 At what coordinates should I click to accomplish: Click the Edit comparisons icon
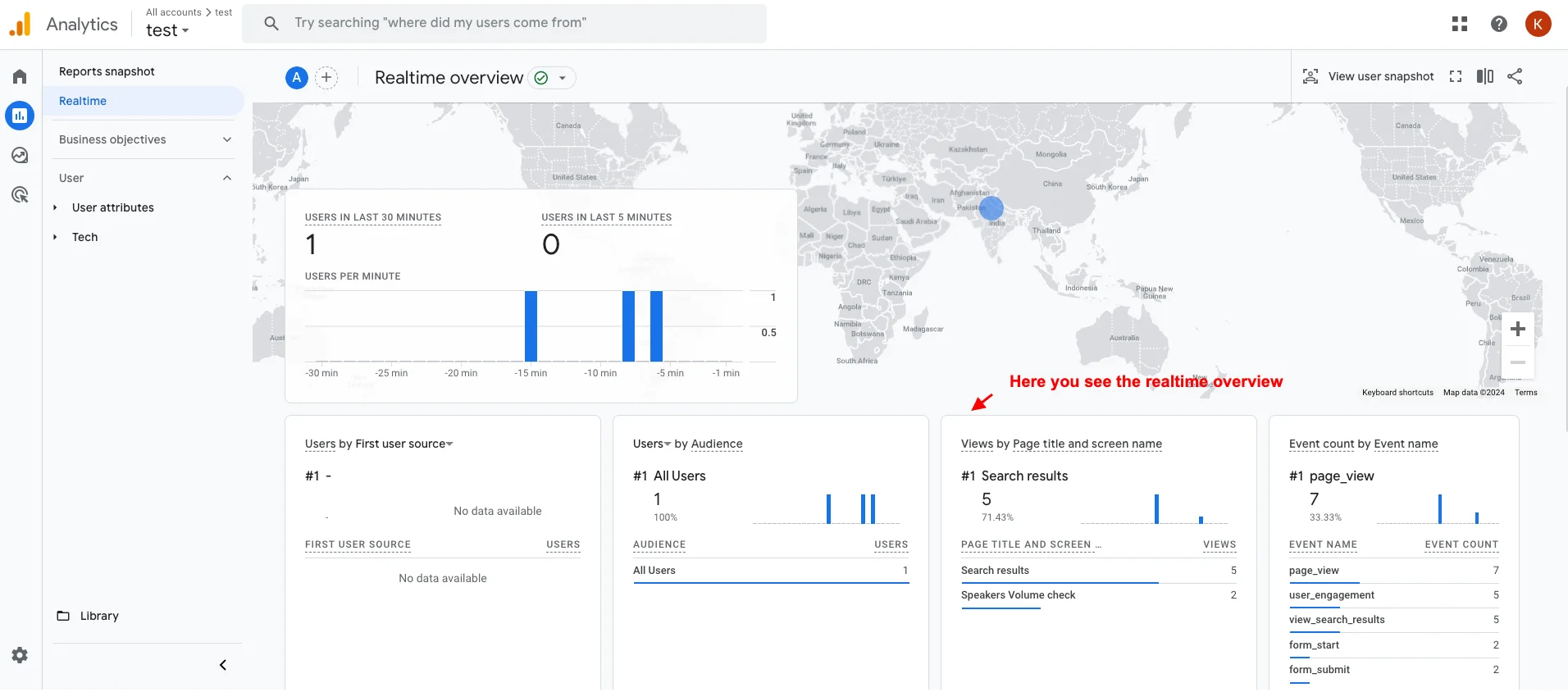point(1485,77)
